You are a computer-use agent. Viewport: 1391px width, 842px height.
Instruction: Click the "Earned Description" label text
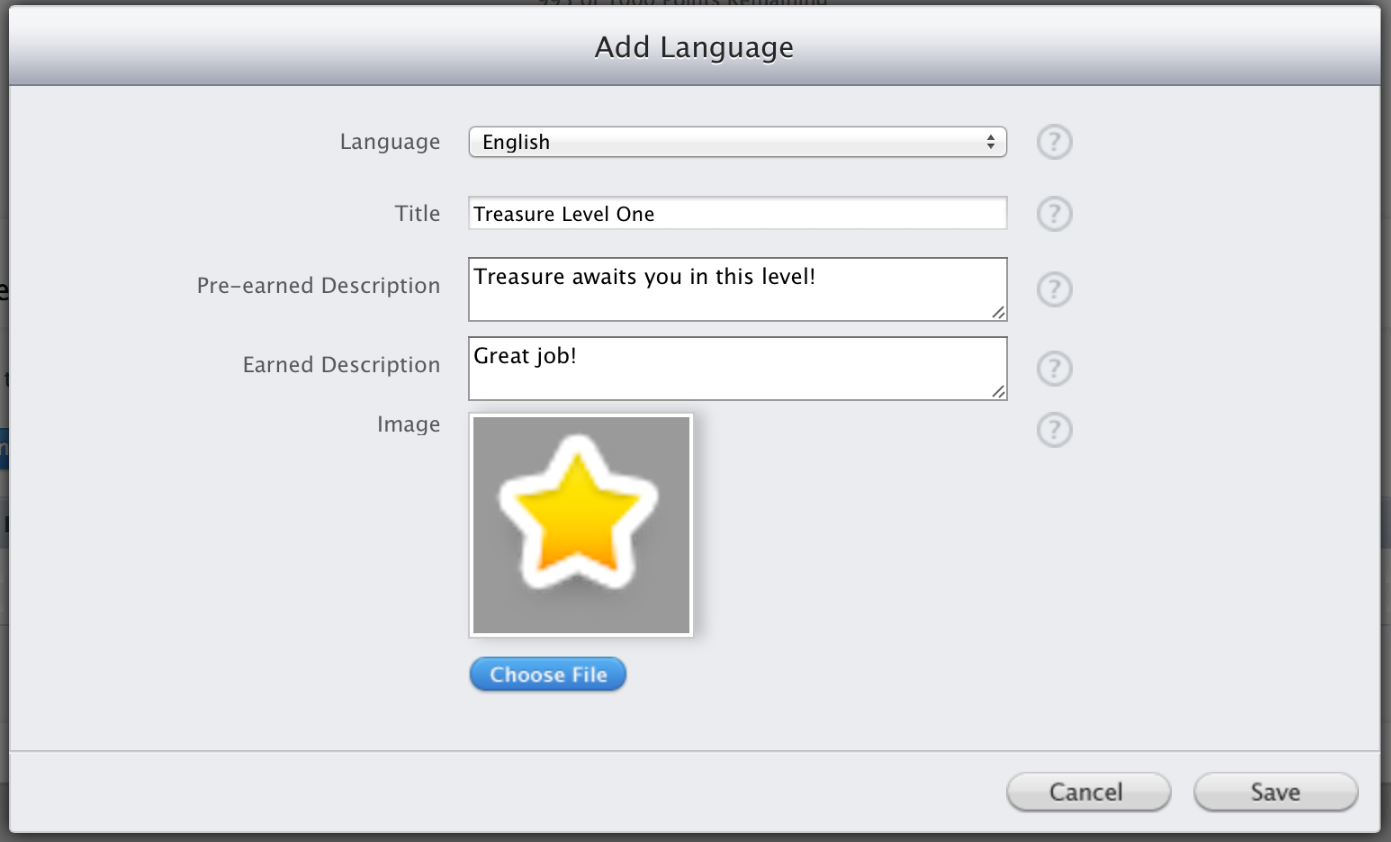341,365
